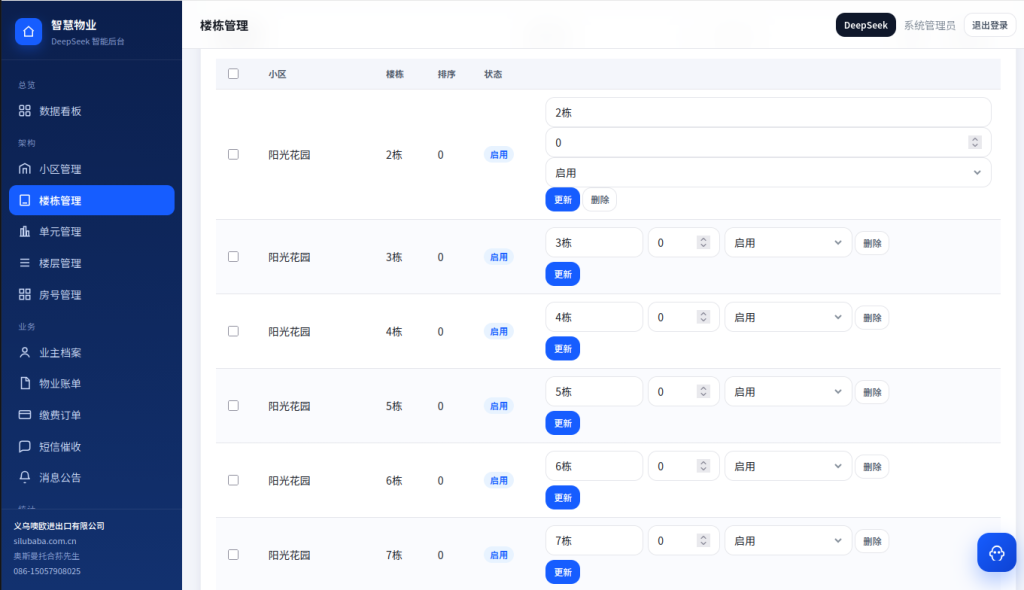
Task: Check the 阳光花园 7栋 row checkbox
Action: [233, 555]
